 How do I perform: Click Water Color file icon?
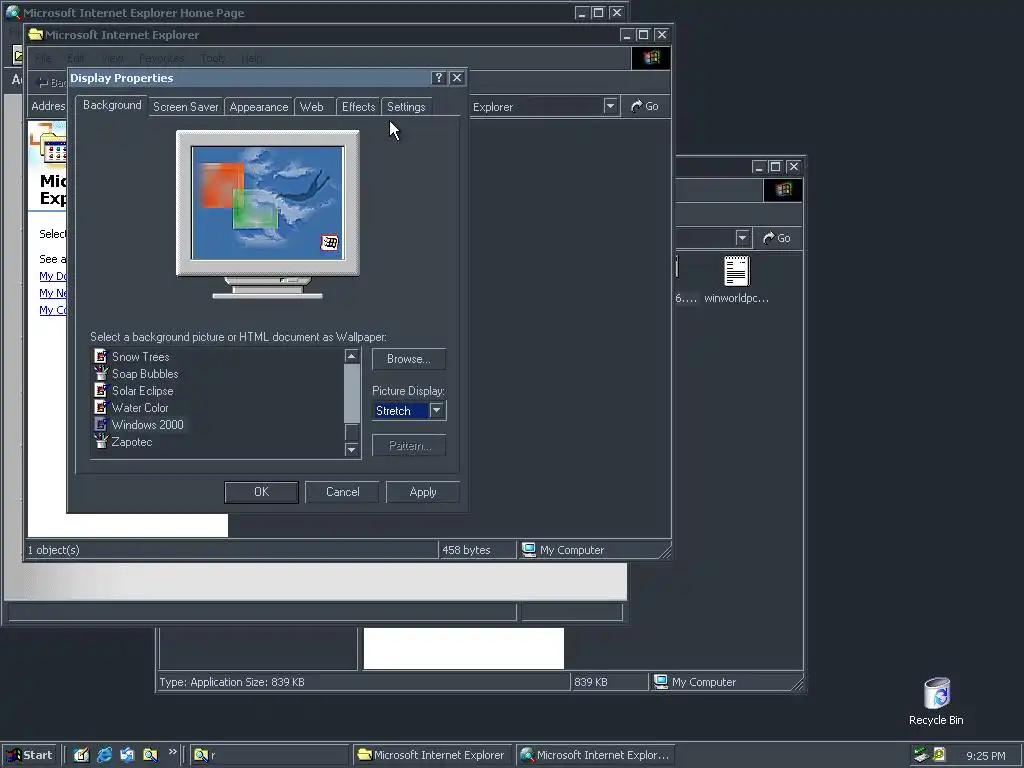(x=101, y=408)
